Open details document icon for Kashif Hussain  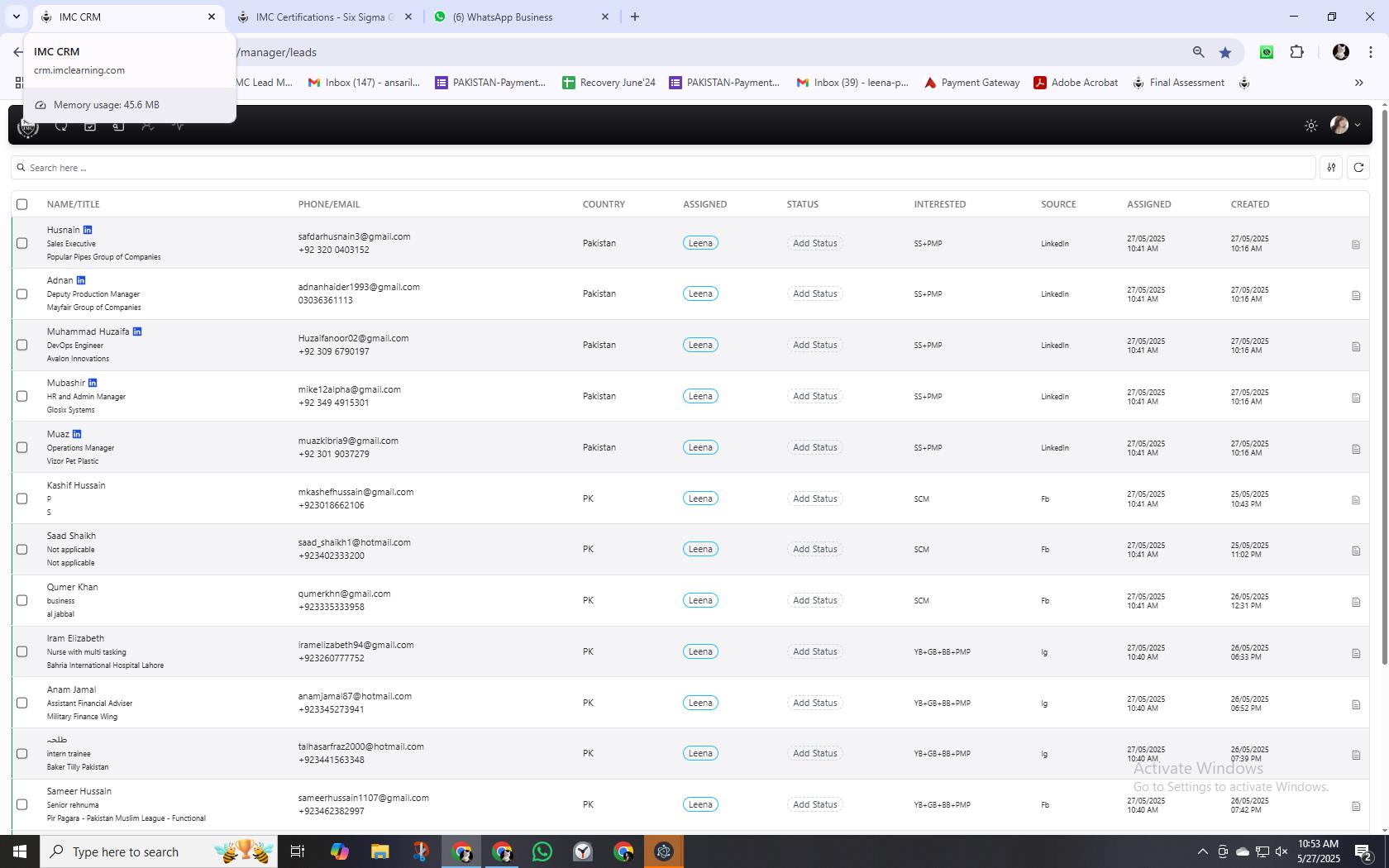(x=1356, y=500)
